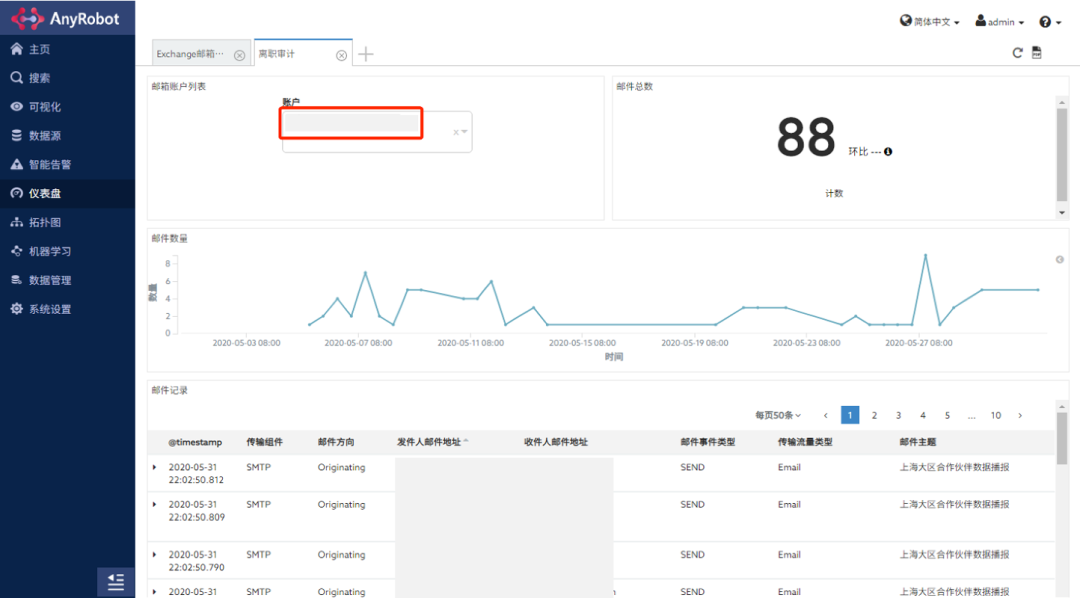
Task: Toggle the chart legend arrow
Action: [x=1059, y=260]
